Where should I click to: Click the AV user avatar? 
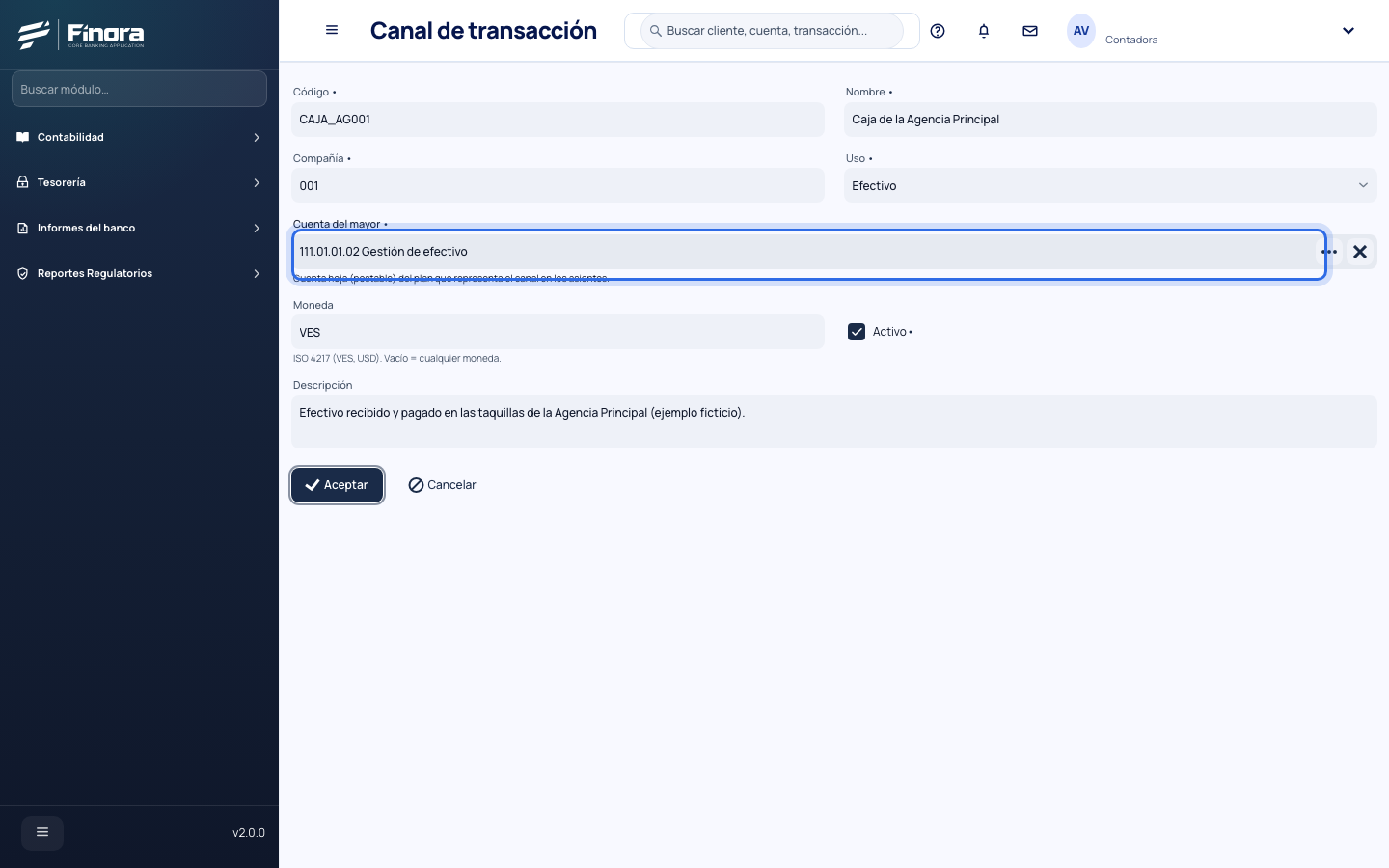point(1081,31)
